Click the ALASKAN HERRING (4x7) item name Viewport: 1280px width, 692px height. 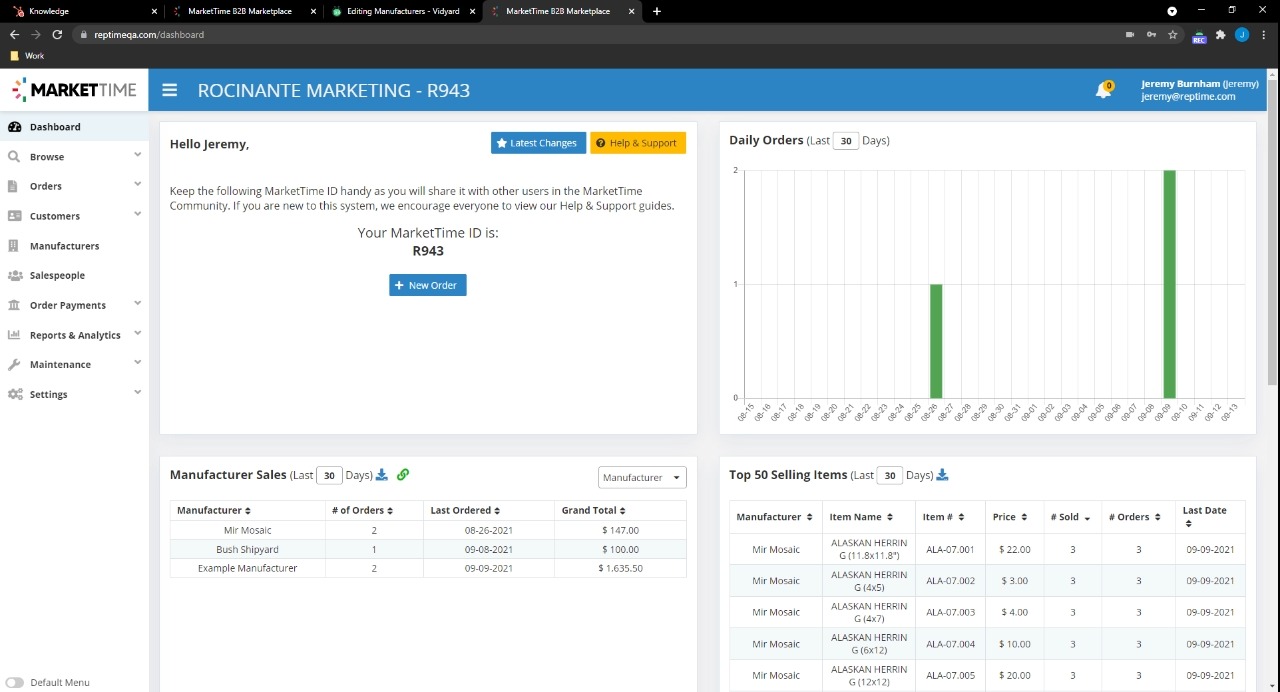click(869, 612)
